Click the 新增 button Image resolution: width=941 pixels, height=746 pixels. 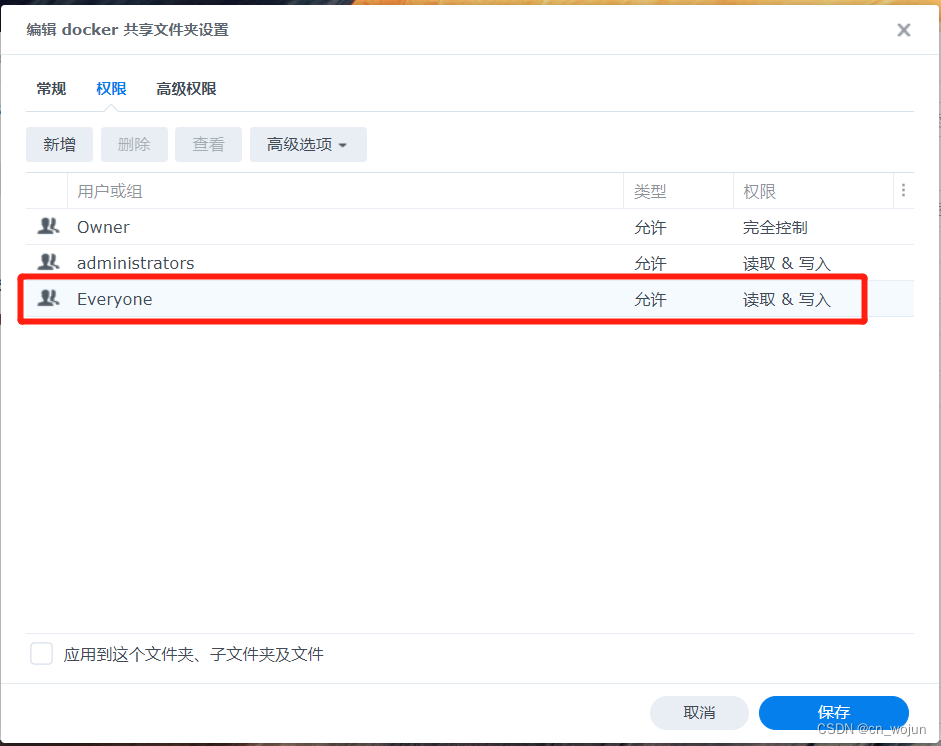59,144
